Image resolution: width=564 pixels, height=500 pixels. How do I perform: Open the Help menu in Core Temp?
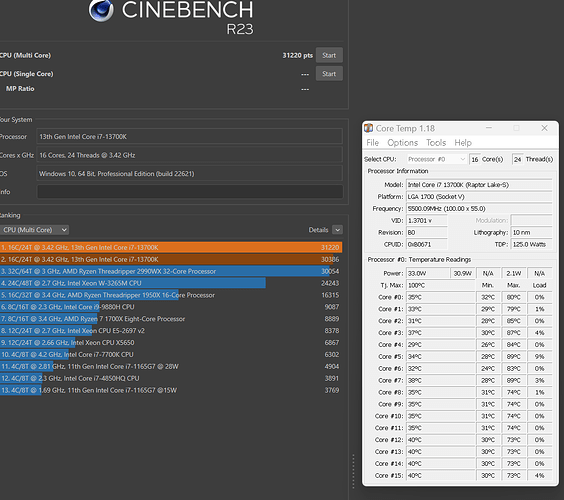[x=463, y=143]
